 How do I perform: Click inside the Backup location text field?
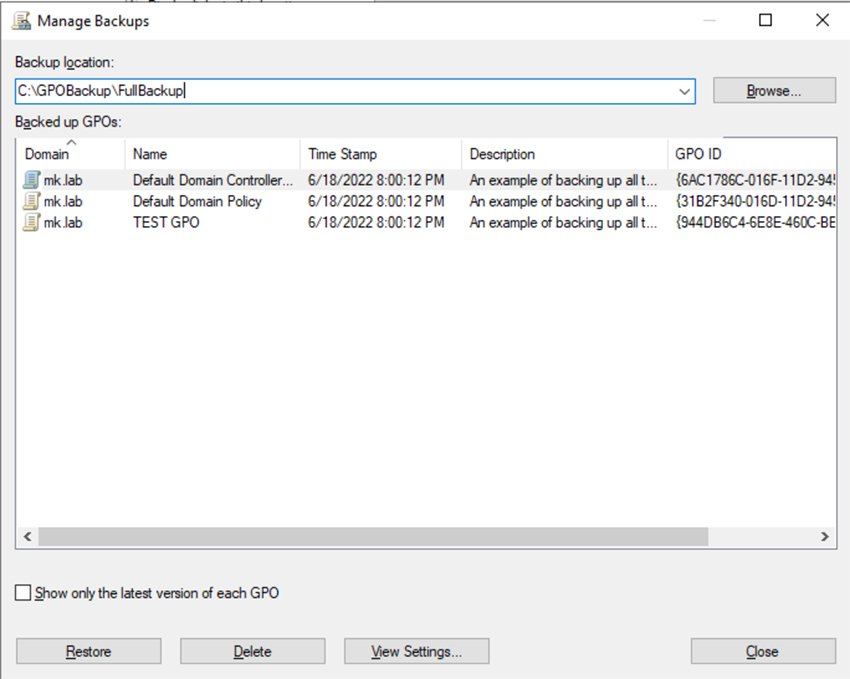300,90
